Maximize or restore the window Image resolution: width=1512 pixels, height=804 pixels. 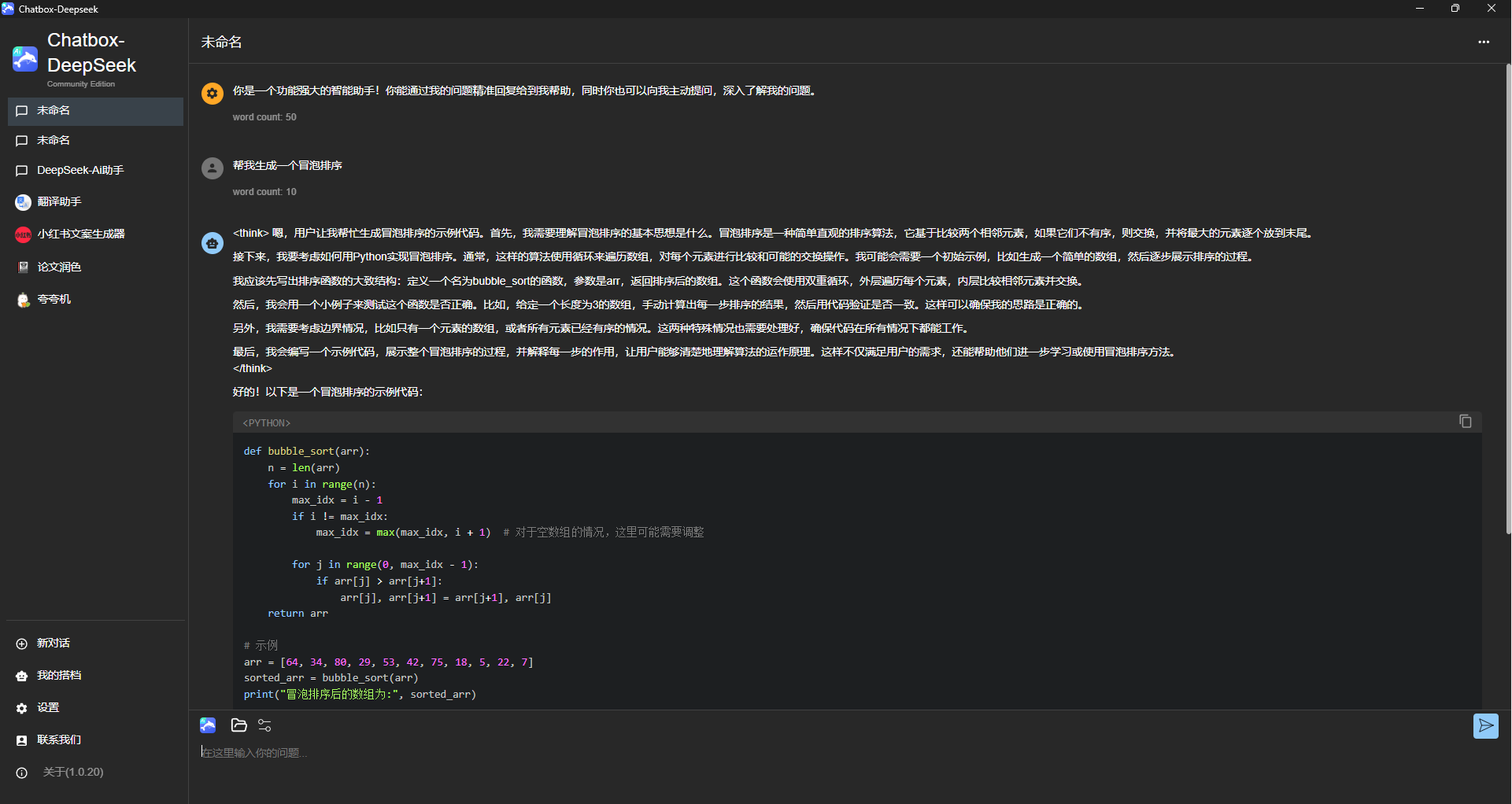click(1455, 9)
